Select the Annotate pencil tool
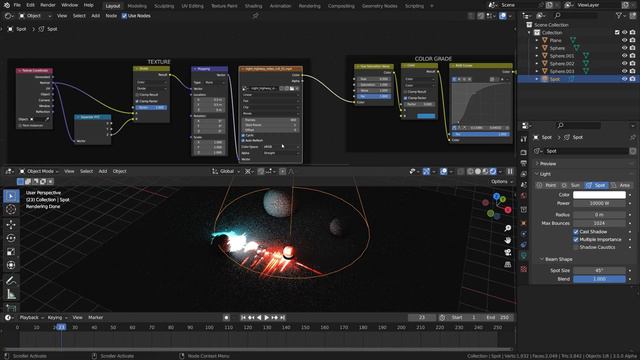640x360 pixels. [11, 280]
